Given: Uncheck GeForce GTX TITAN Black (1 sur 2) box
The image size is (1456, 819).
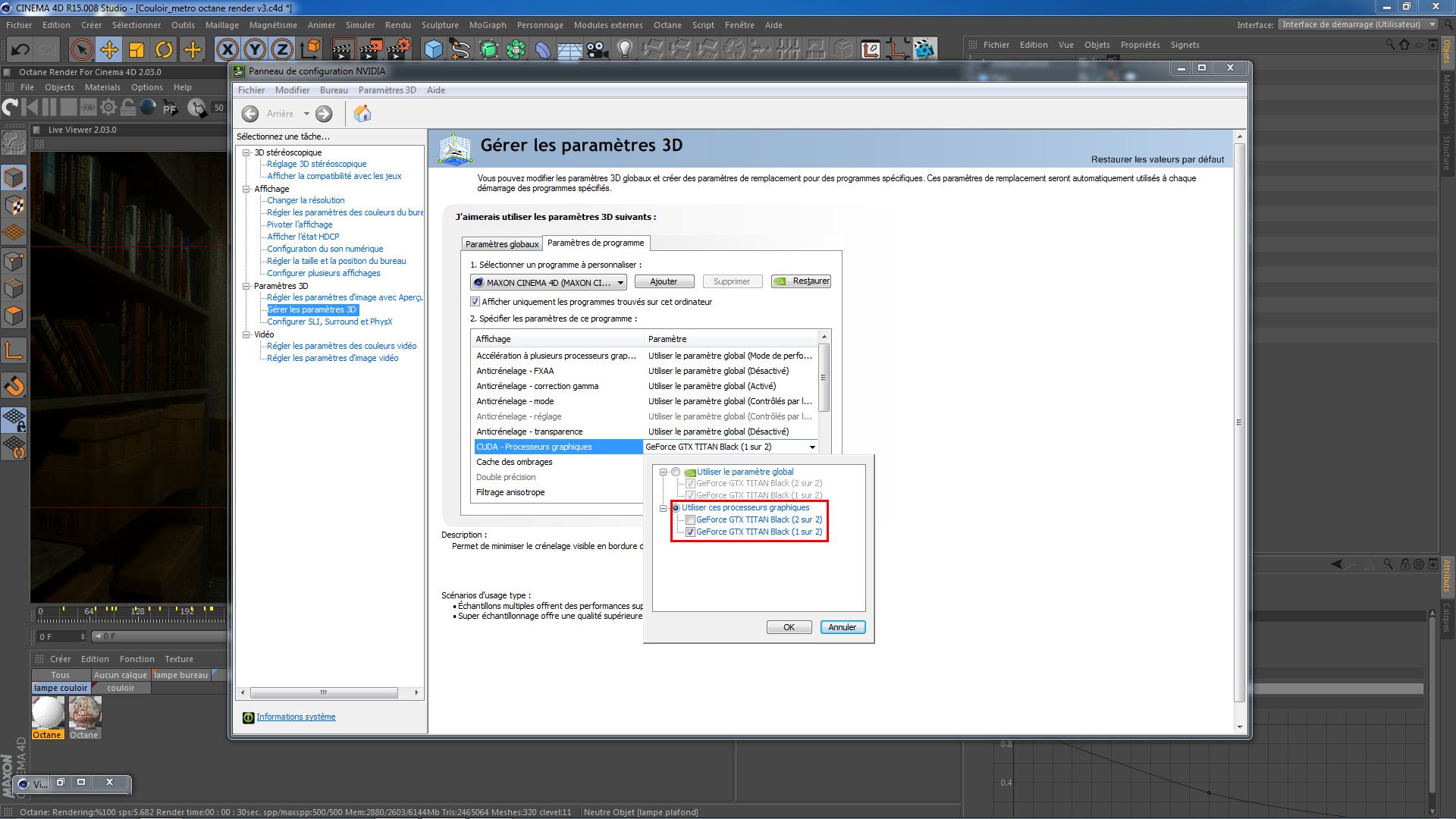Looking at the screenshot, I should (690, 532).
